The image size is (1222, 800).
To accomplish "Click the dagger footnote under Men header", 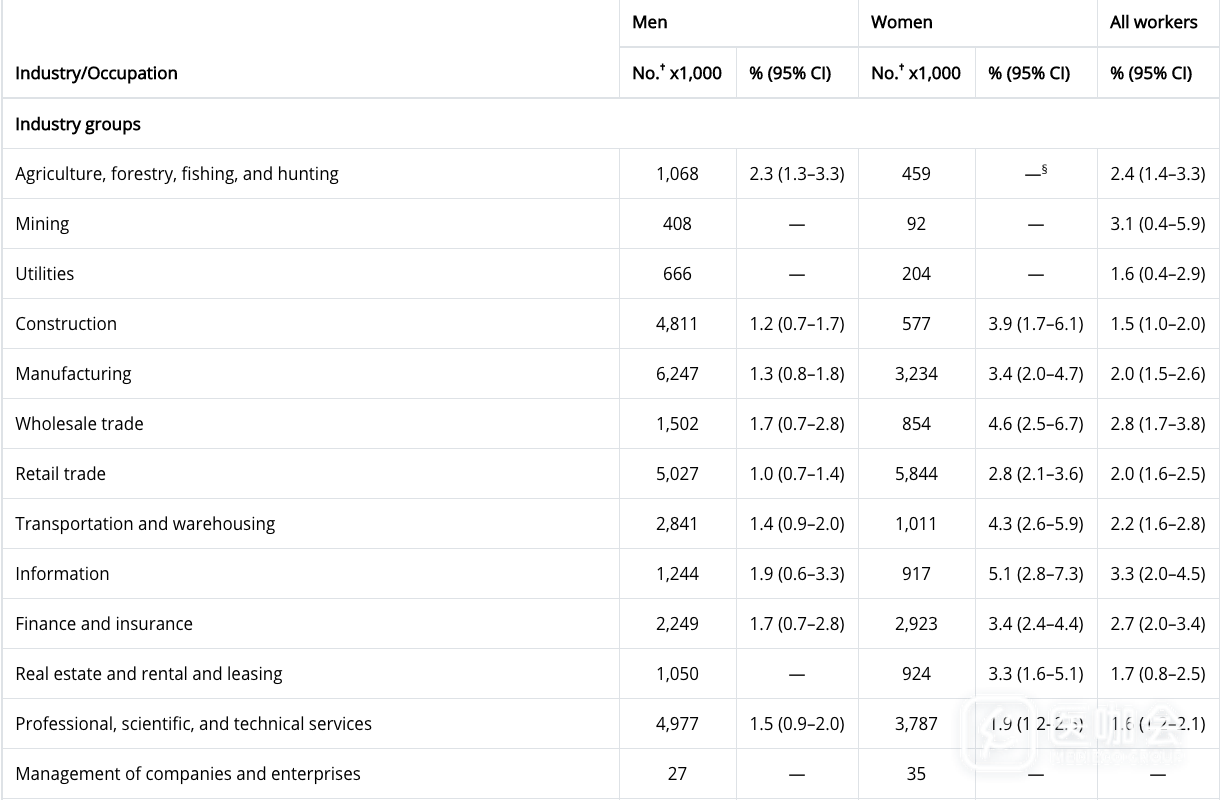I will pos(663,68).
